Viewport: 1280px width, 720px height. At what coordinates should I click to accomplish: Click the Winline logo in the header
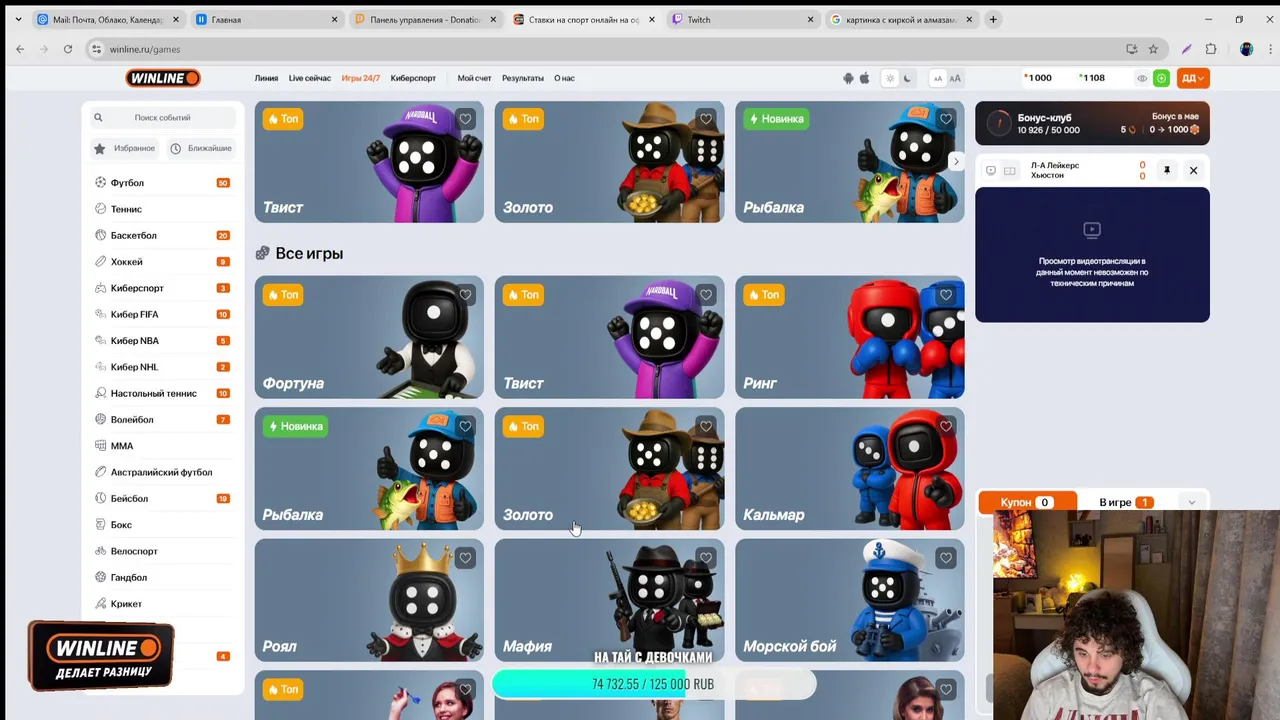point(163,78)
